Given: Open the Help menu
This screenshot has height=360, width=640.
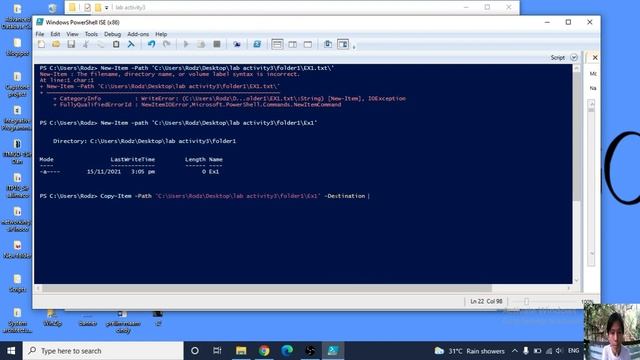Looking at the screenshot, I should 161,34.
